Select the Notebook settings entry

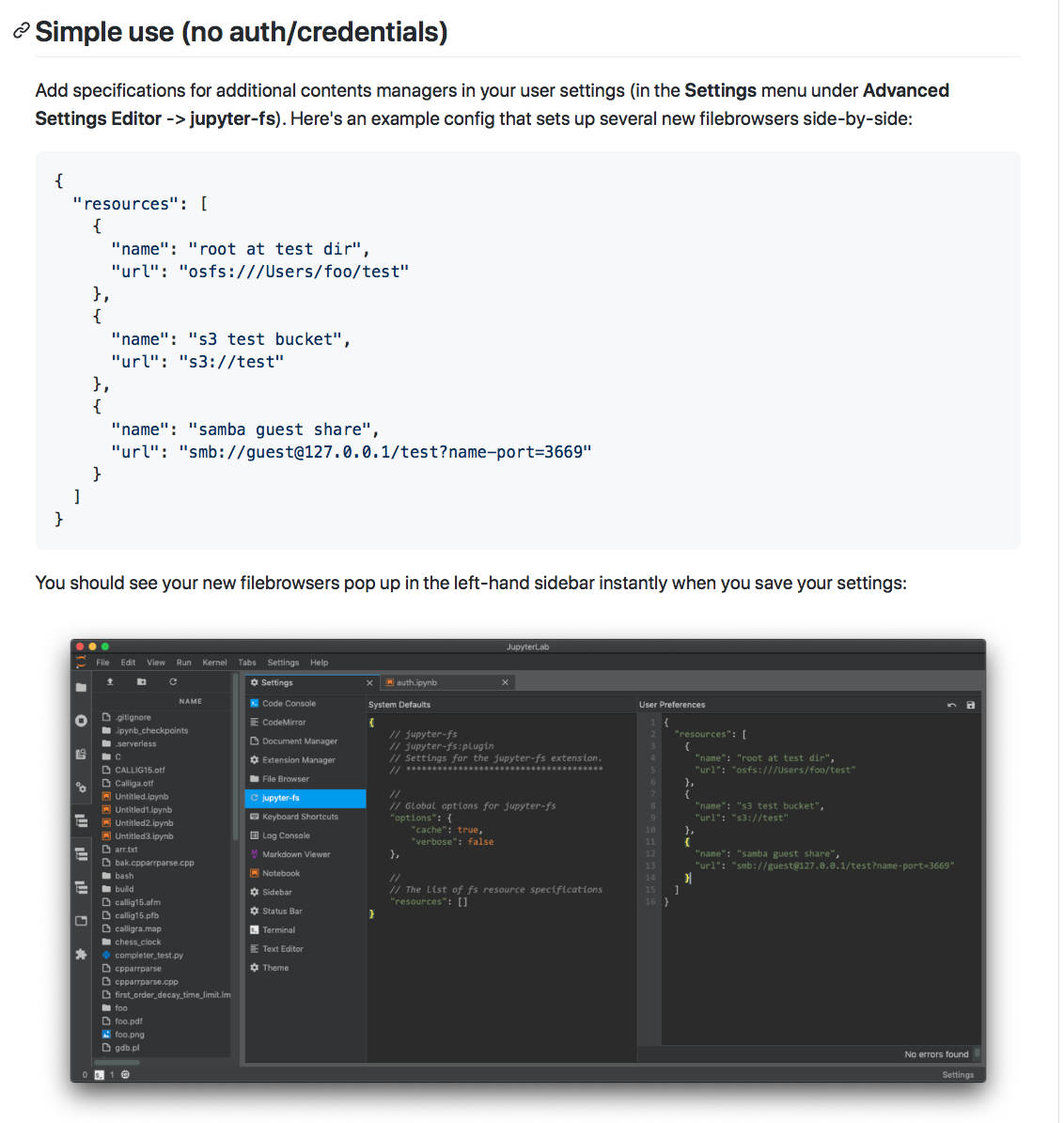click(x=305, y=873)
